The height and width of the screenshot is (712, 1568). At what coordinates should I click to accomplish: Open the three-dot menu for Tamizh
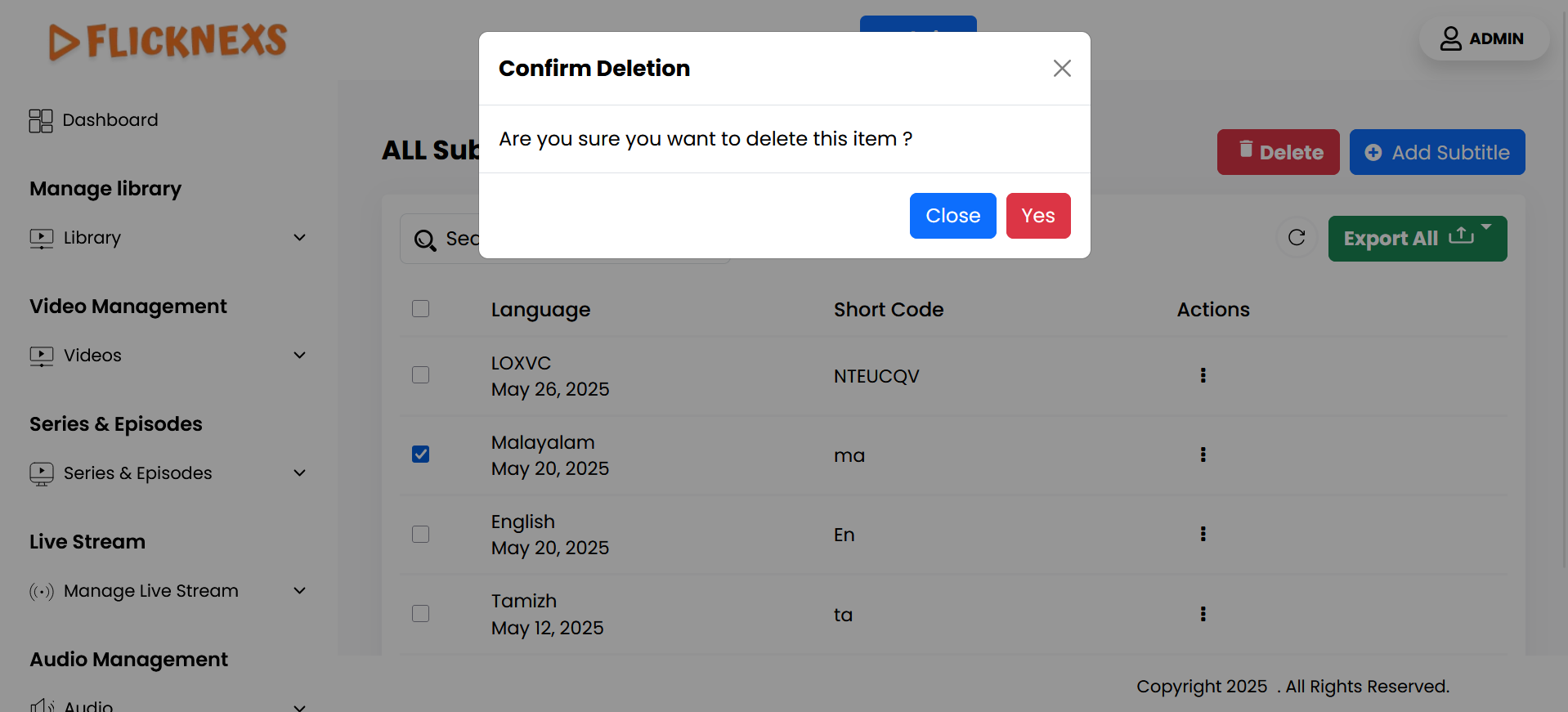(1203, 614)
